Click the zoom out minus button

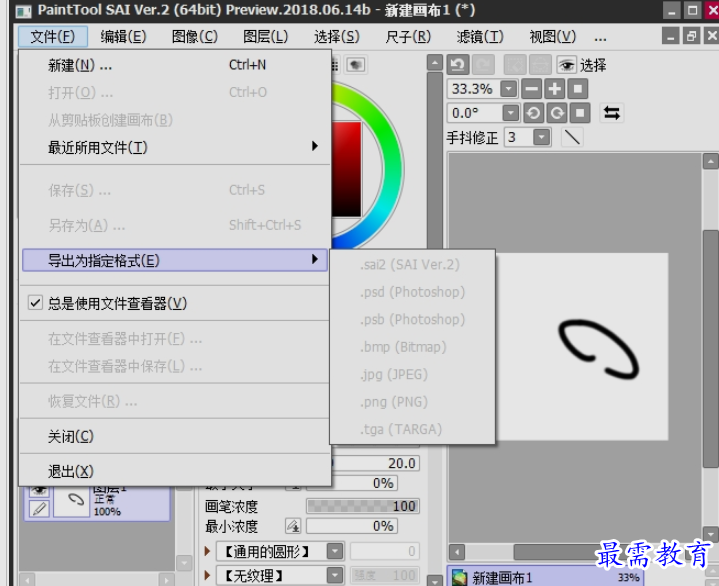(x=532, y=88)
